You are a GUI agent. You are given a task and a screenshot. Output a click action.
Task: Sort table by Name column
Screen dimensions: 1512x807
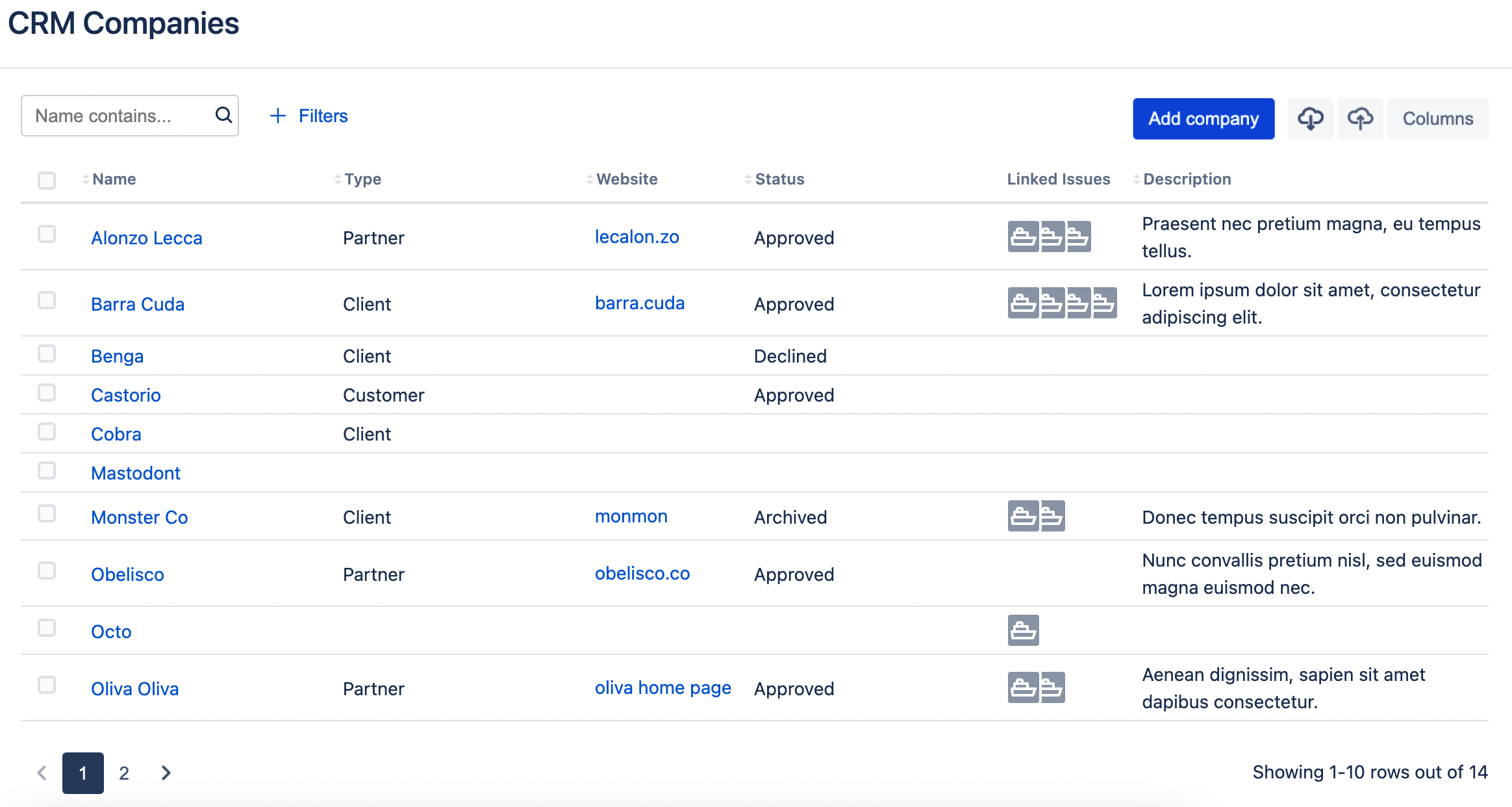click(114, 179)
